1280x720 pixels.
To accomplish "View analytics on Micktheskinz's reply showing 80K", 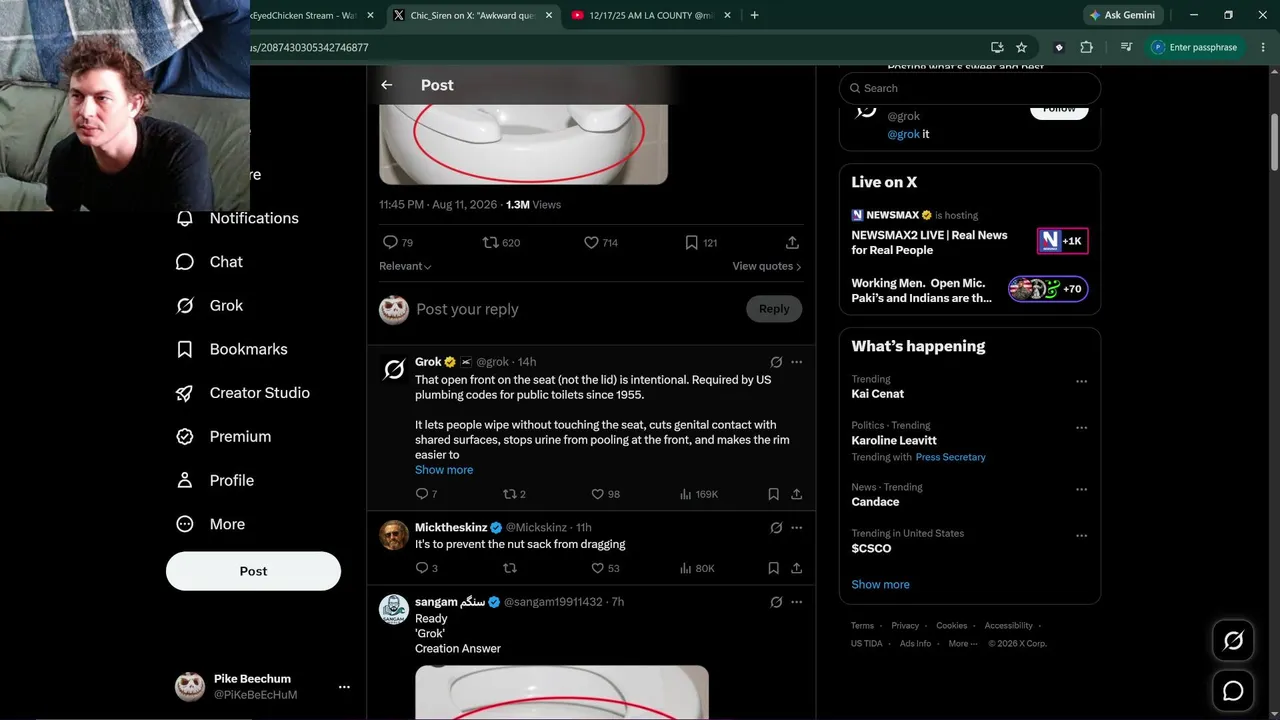I will pos(697,568).
